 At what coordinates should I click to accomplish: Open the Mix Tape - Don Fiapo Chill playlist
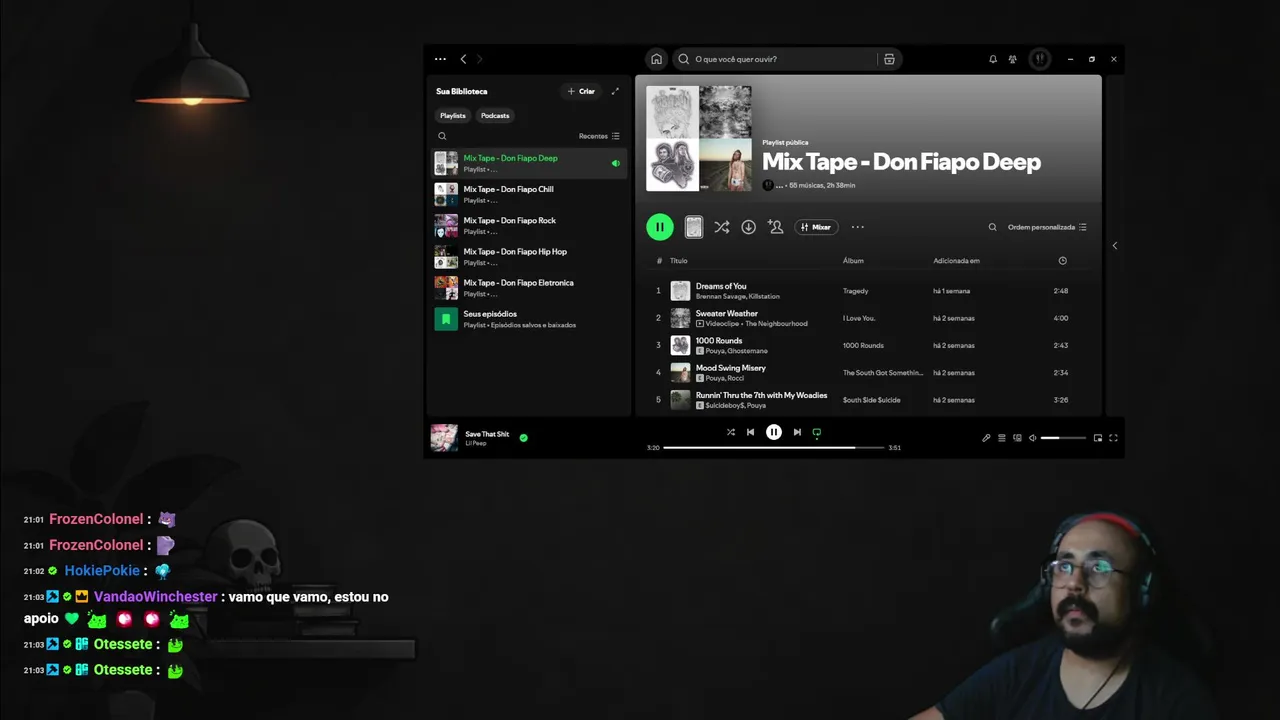[529, 194]
